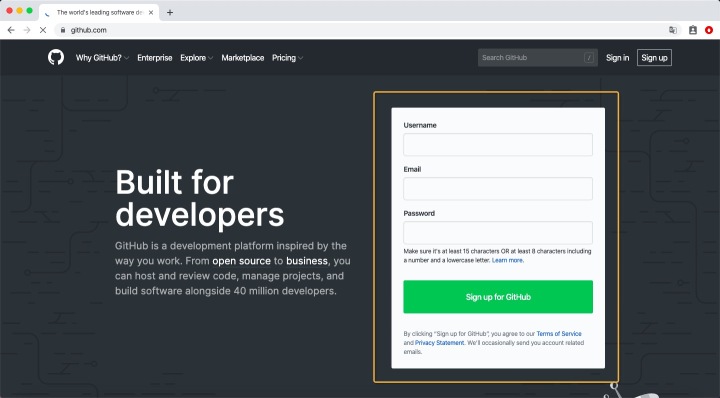Click the lock icon beside github.com

[x=63, y=30]
